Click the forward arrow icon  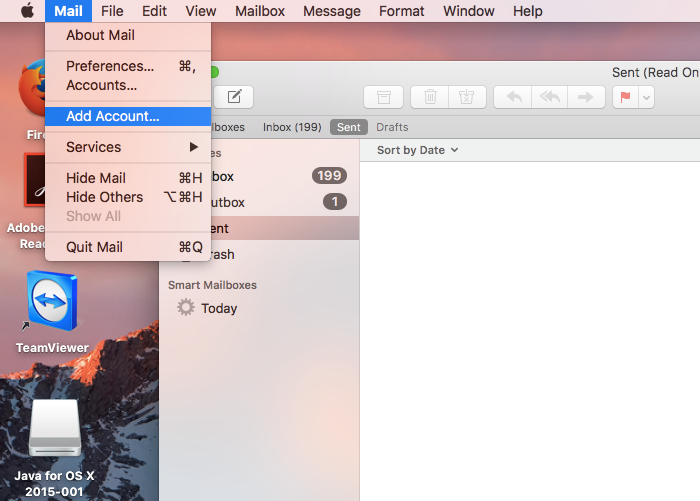click(586, 97)
